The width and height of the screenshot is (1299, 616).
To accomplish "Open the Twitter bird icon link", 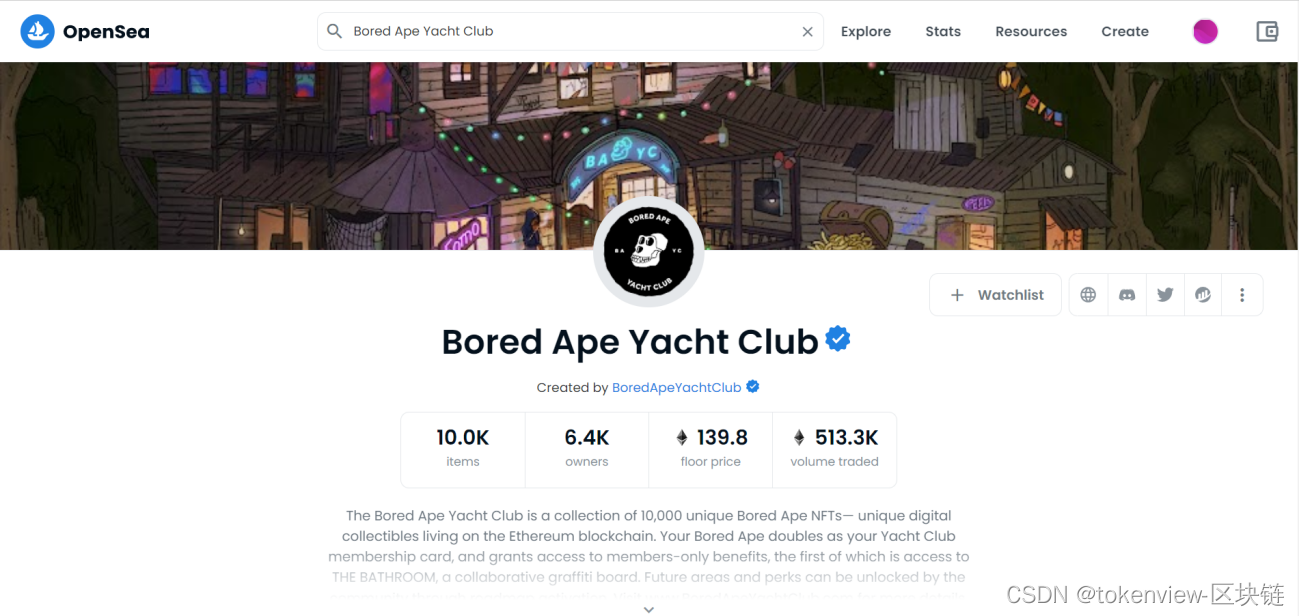I will coord(1165,295).
